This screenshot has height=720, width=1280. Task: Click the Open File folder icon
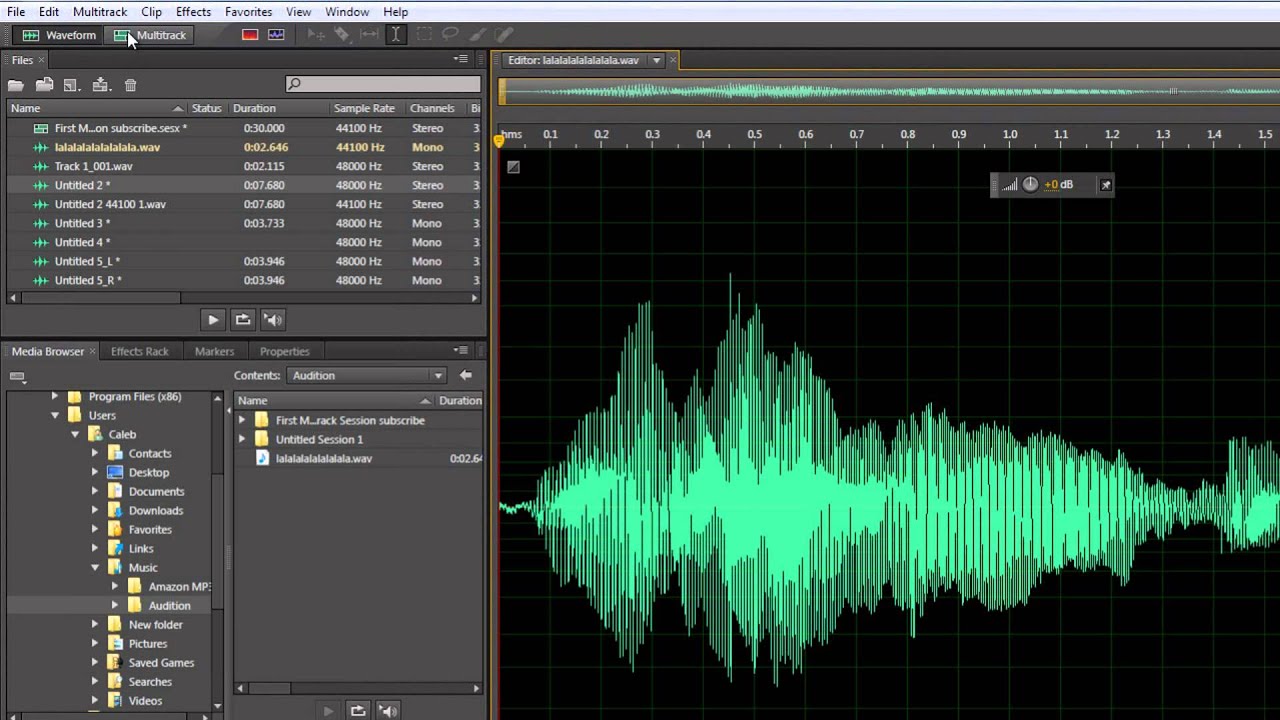[x=16, y=85]
